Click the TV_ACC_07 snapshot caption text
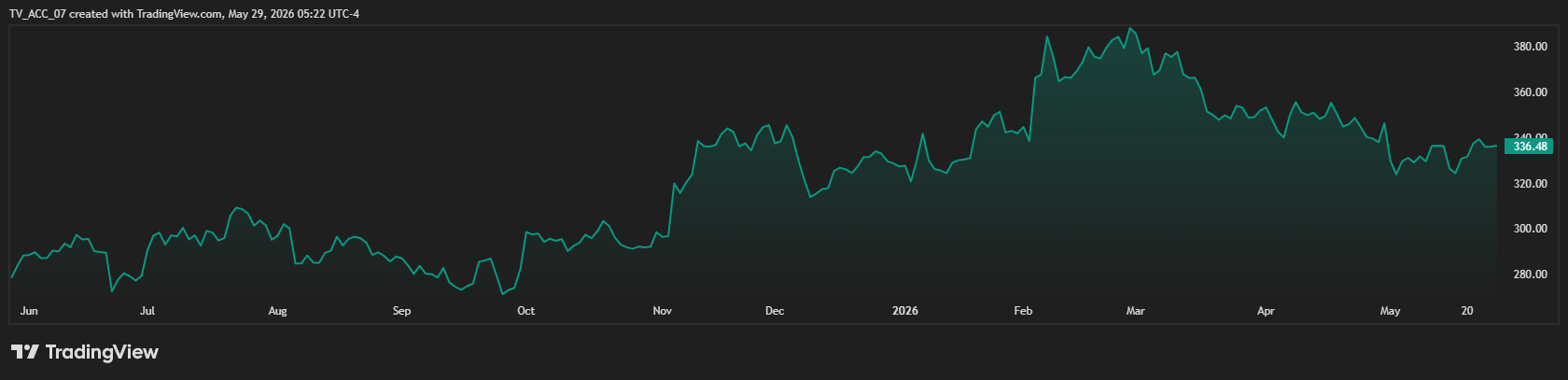 pos(184,14)
